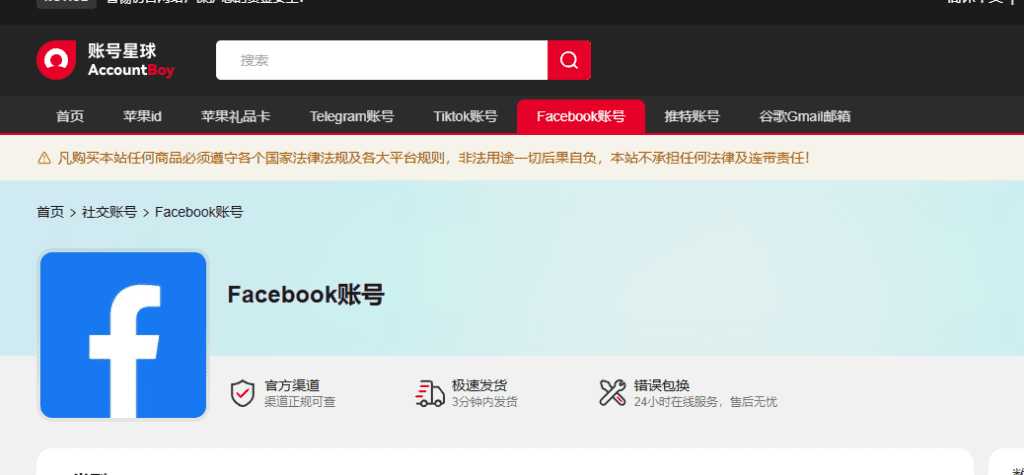Click the warning triangle icon in notice bar

[44, 158]
